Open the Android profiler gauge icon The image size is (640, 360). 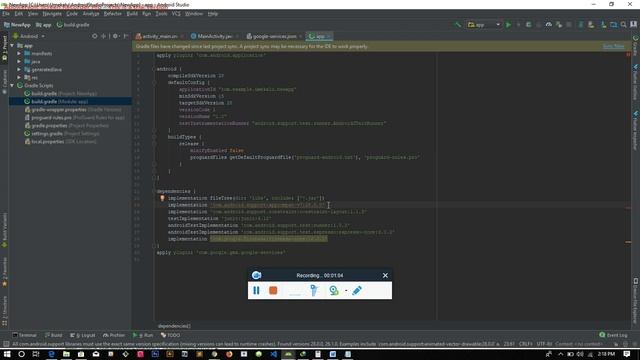pos(549,25)
